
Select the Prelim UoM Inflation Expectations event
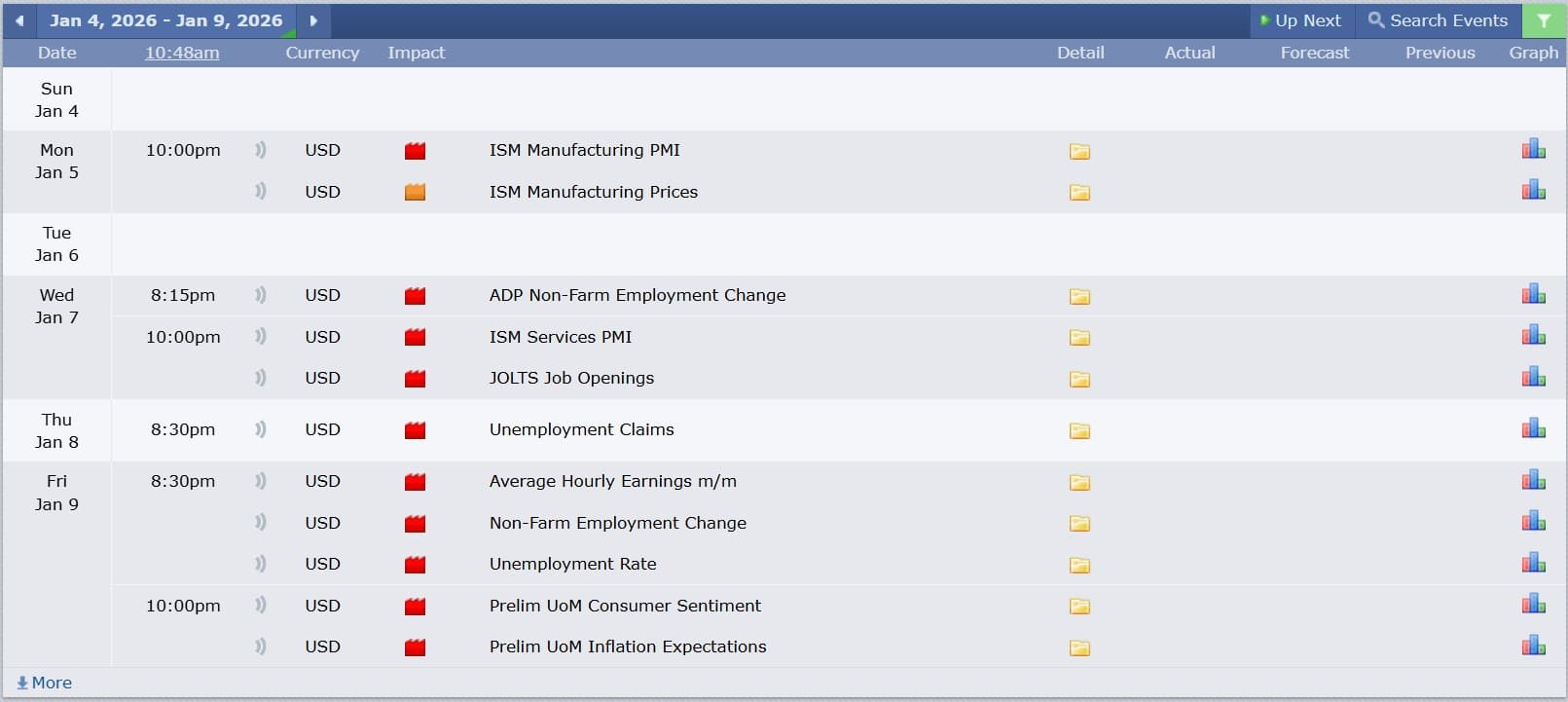(x=628, y=647)
